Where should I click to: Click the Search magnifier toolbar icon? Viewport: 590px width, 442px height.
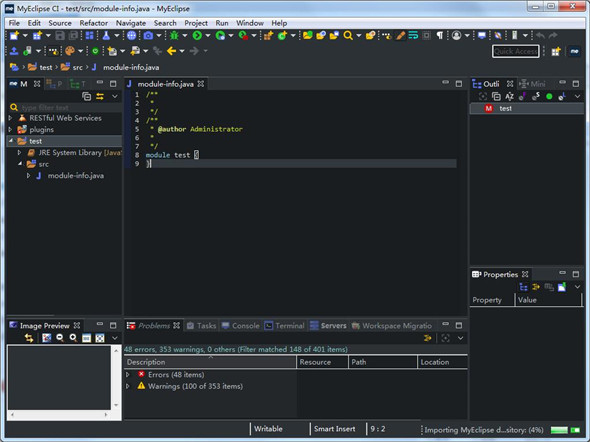coord(348,35)
